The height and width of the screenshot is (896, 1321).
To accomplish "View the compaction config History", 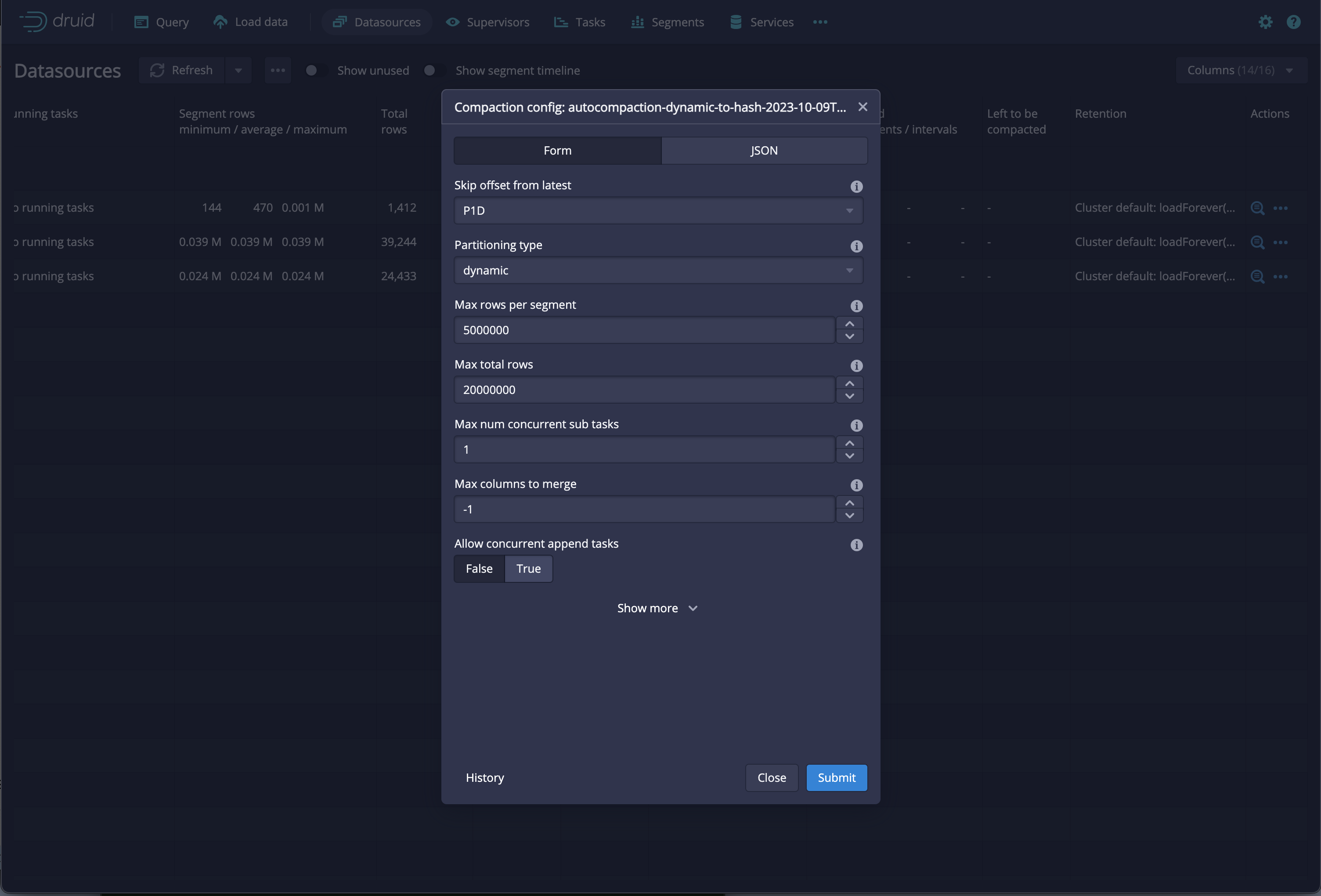I will 484,778.
